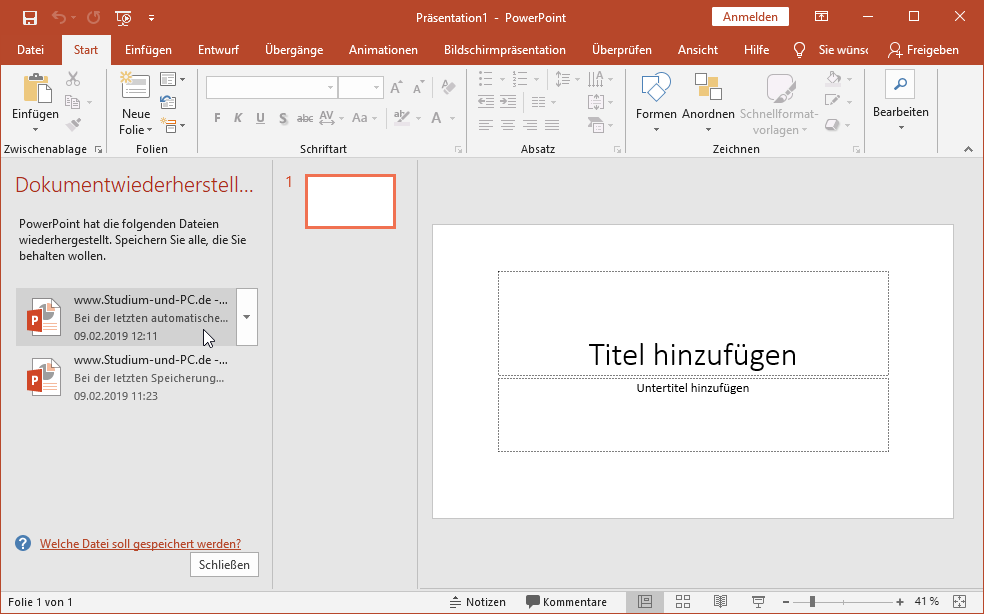
Task: Click the justify text alignment icon
Action: 552,125
